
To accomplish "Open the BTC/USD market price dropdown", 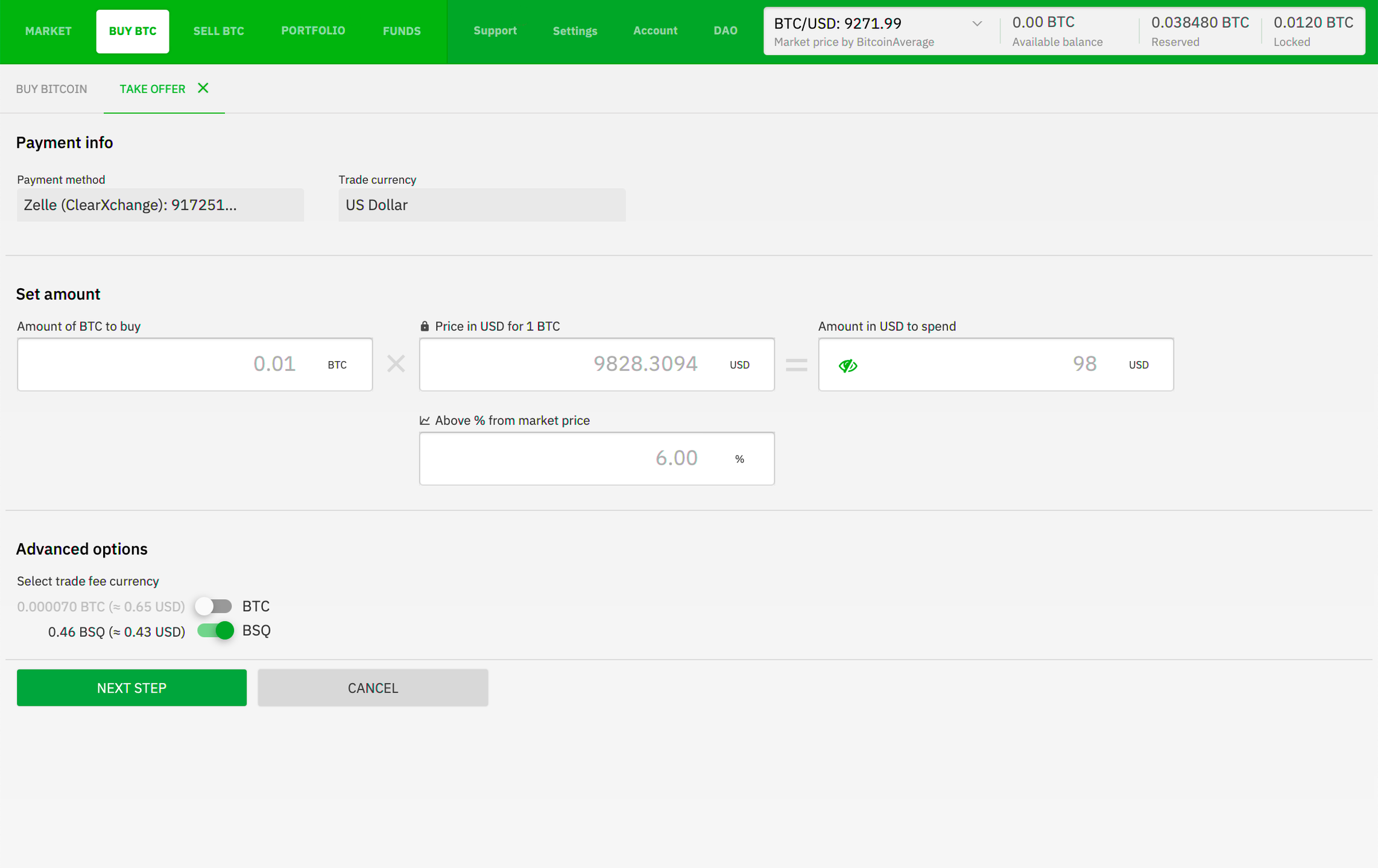I will (x=977, y=24).
